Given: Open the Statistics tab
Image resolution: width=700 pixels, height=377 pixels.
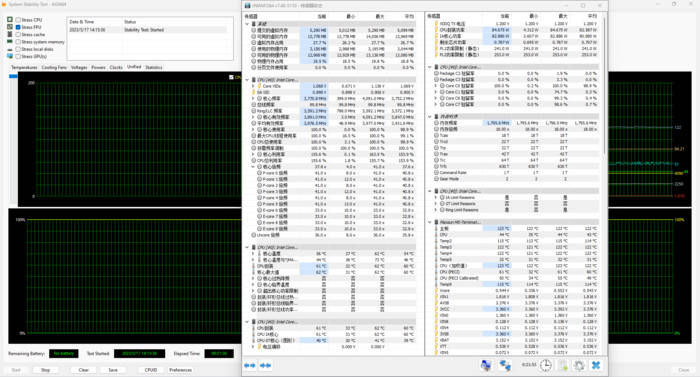Looking at the screenshot, I should [x=154, y=67].
